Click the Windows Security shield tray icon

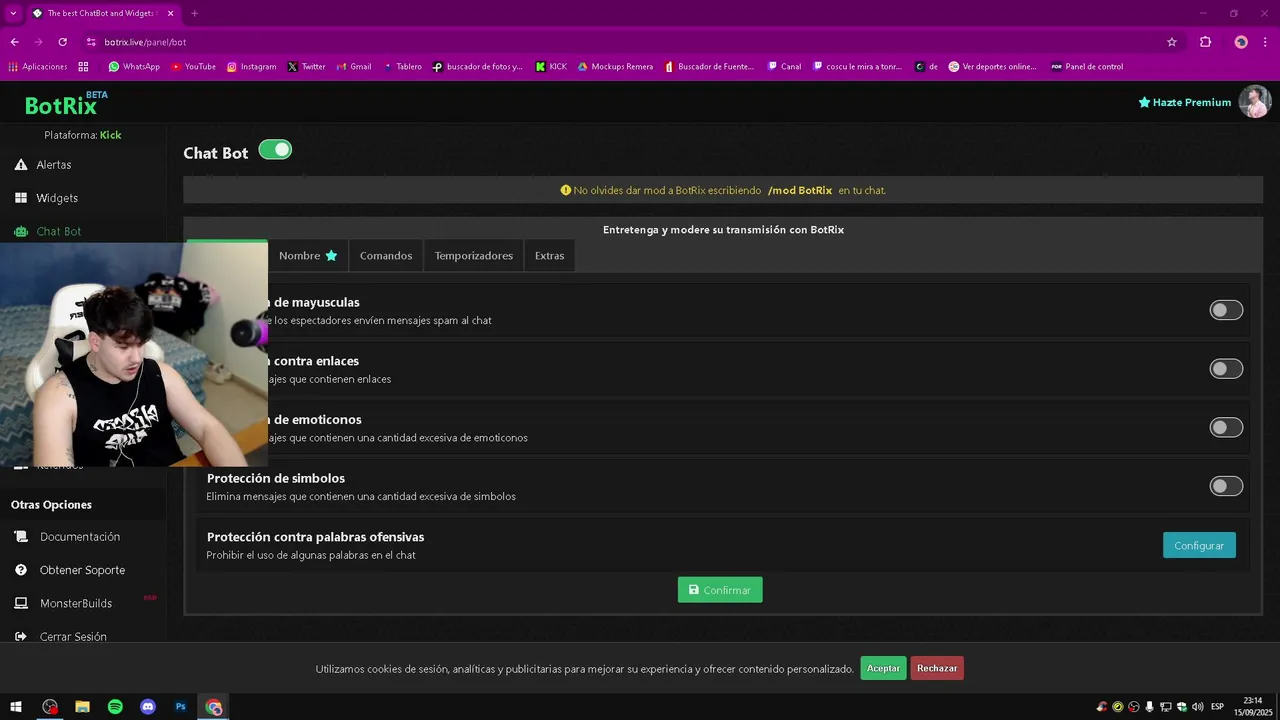(1181, 707)
